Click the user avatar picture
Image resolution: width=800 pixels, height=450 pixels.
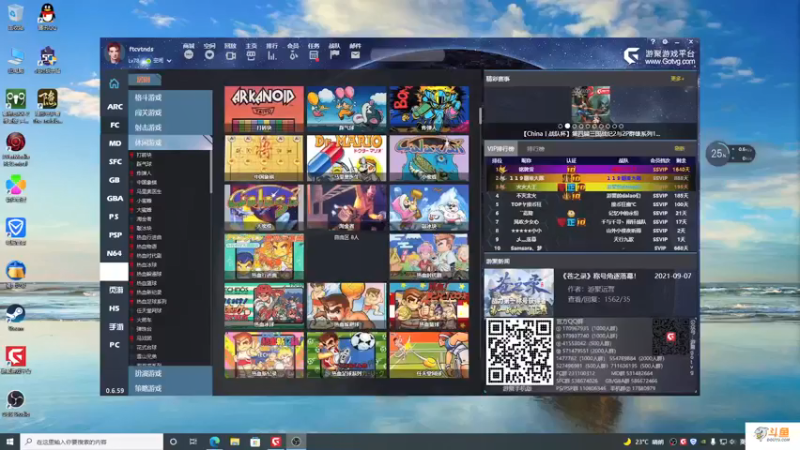tap(114, 53)
